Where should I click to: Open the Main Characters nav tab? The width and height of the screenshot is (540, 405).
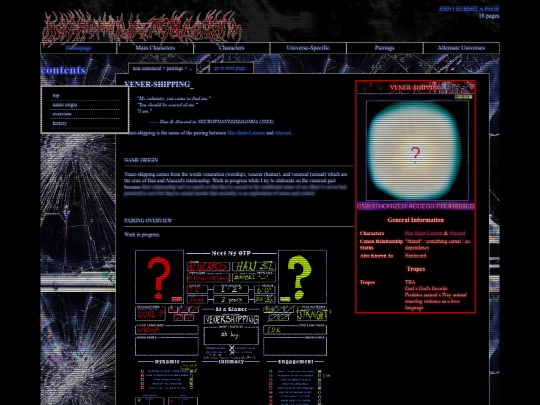(x=155, y=48)
